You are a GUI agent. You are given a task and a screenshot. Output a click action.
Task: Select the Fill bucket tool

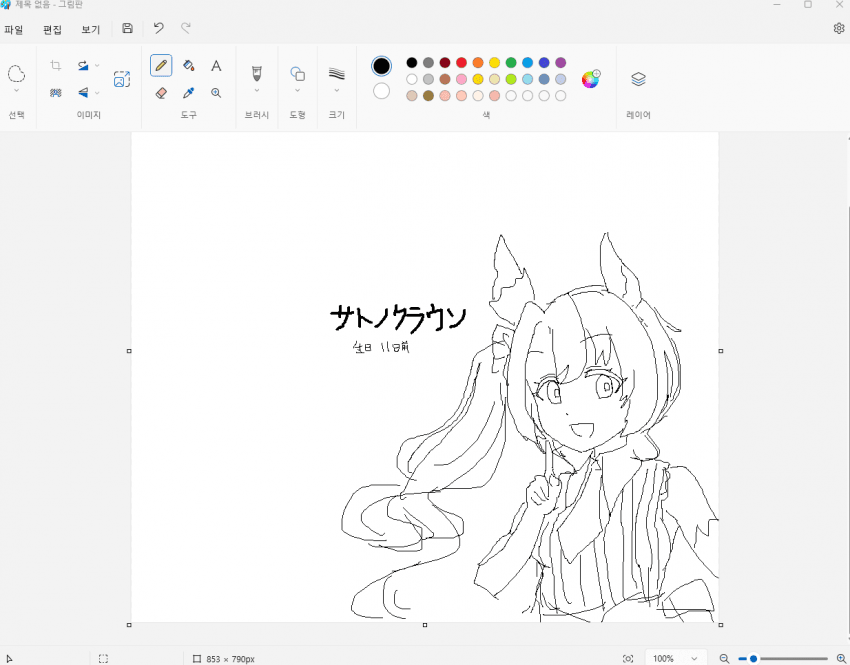(x=189, y=66)
